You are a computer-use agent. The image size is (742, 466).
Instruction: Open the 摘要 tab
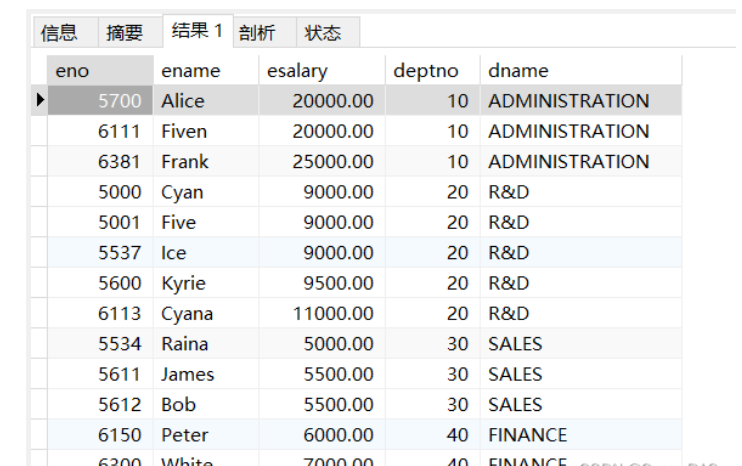[125, 33]
